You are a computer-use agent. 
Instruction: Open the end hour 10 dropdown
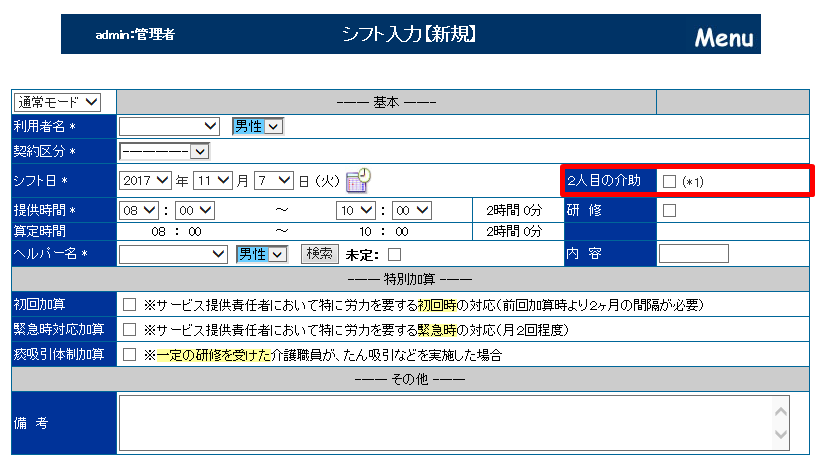(x=355, y=210)
